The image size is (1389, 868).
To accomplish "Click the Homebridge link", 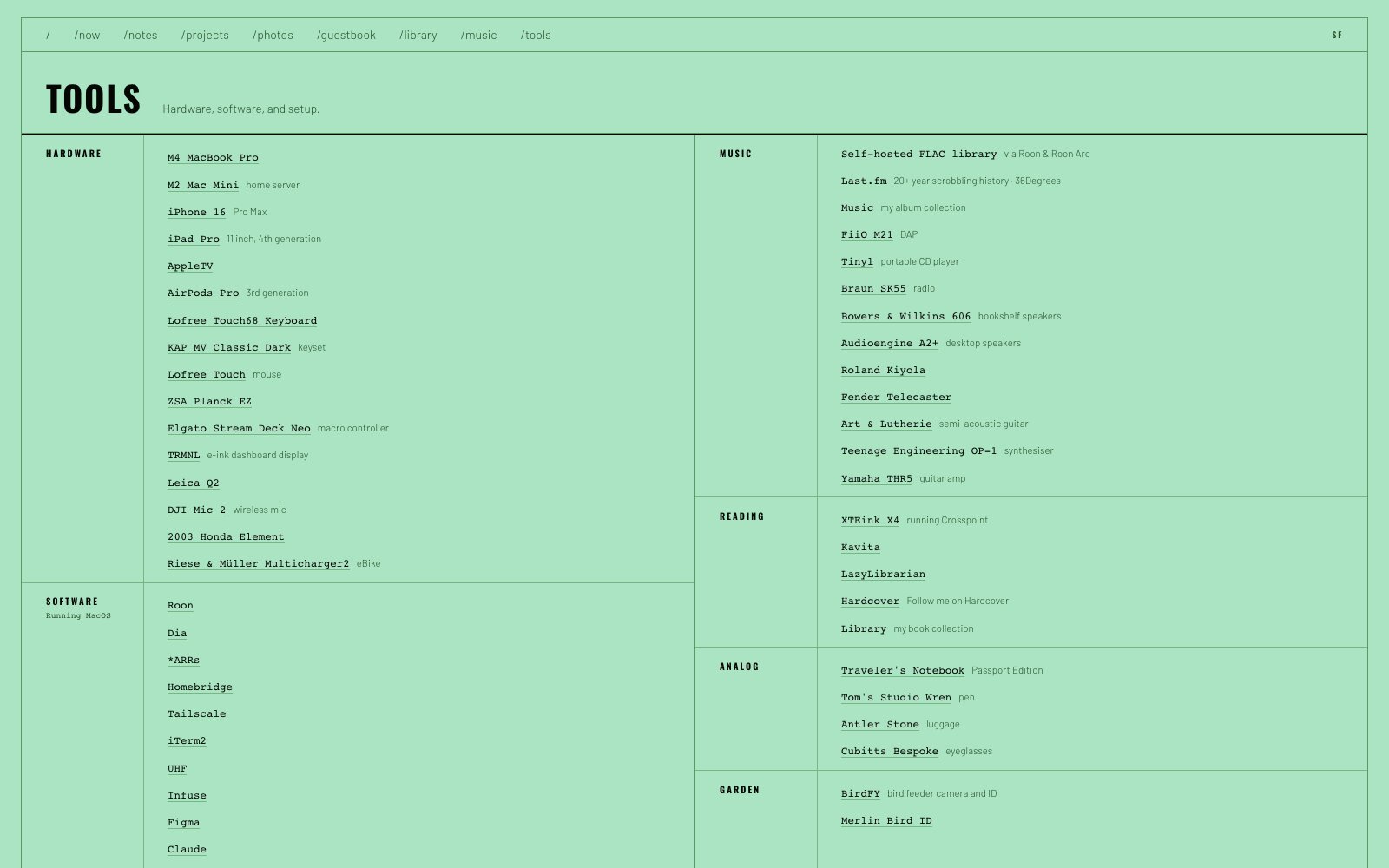I will [200, 687].
